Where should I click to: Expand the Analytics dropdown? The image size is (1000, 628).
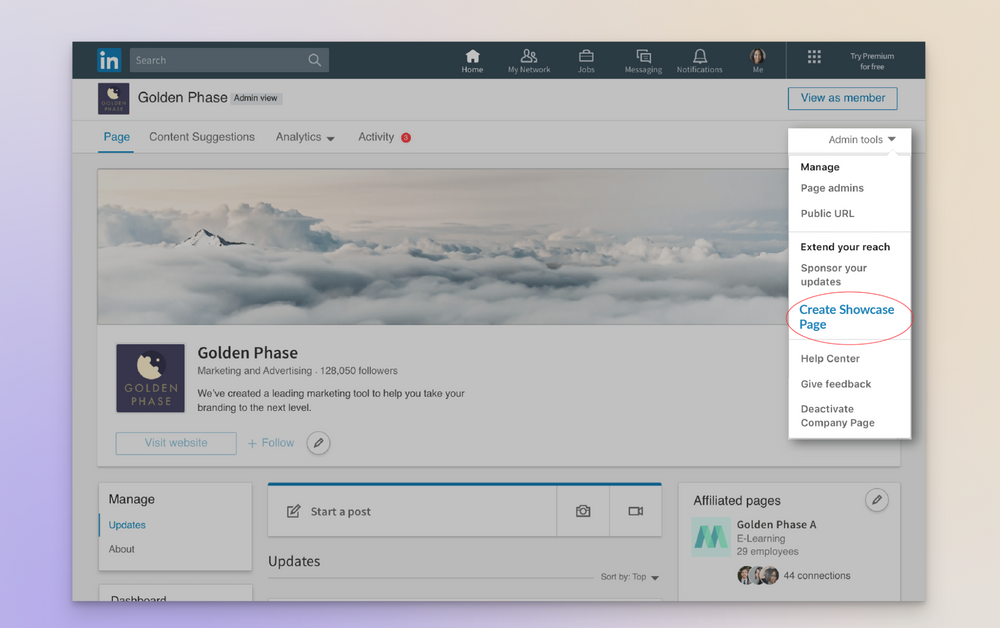305,137
